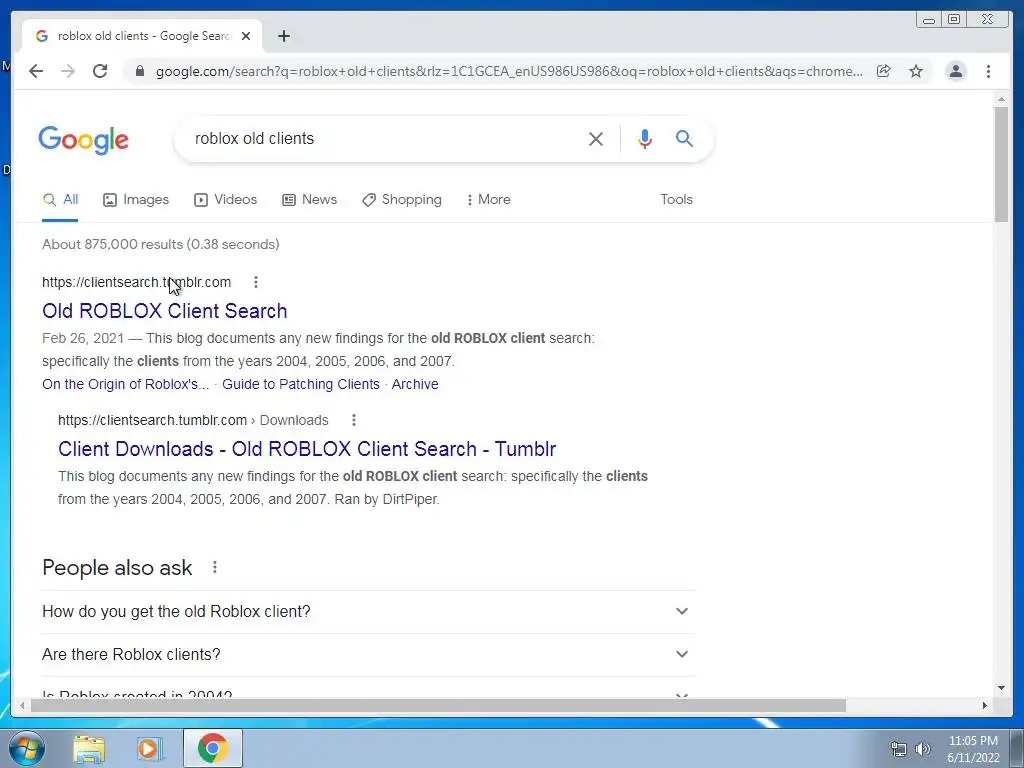Open On the Origin of Roblox's sitelink

(125, 385)
